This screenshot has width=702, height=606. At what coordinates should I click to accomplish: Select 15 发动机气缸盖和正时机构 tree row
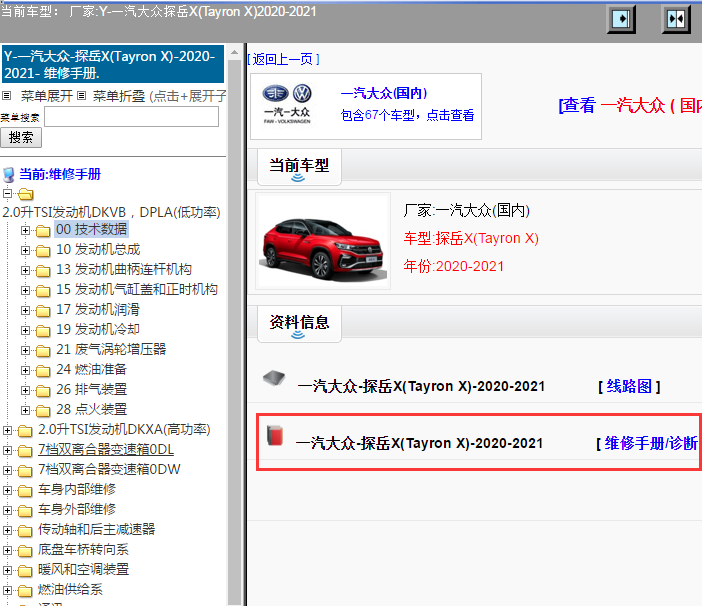[x=137, y=290]
